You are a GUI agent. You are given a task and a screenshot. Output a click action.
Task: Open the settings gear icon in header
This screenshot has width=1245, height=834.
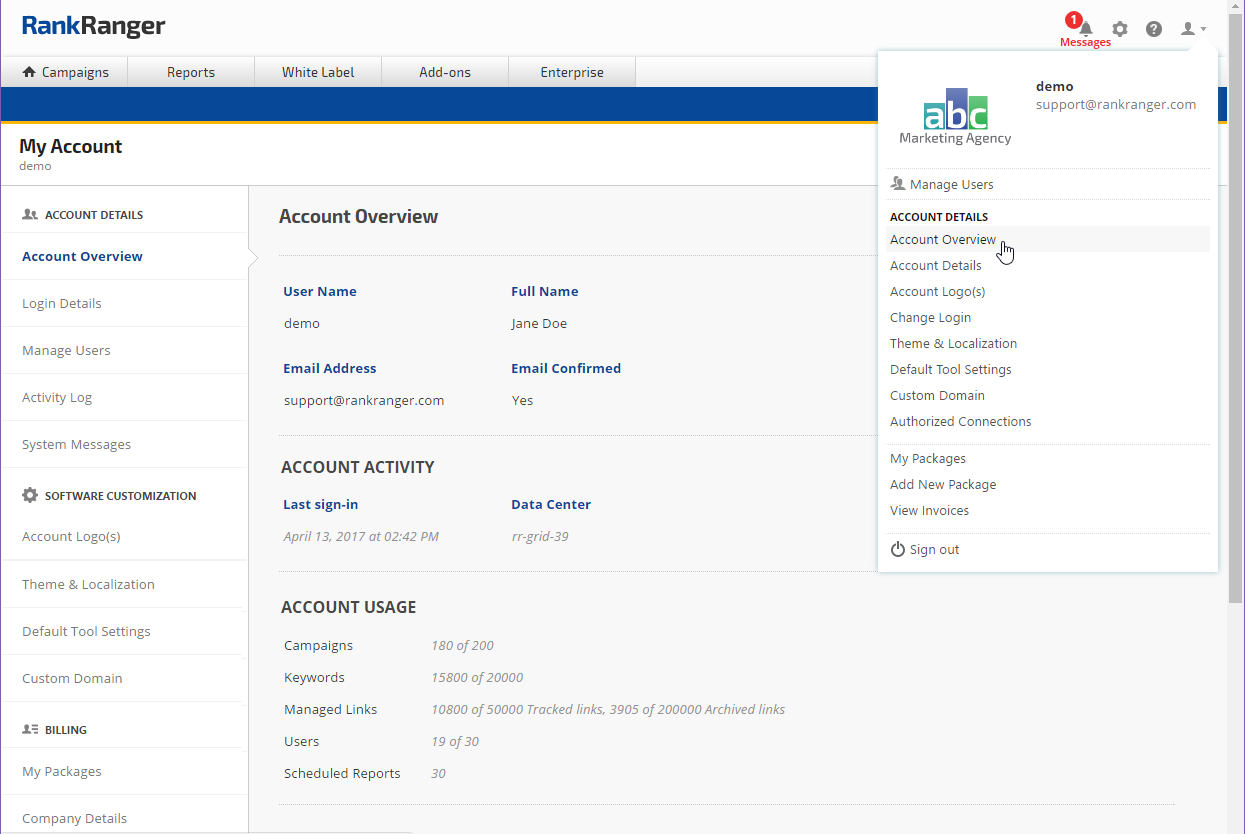click(1120, 29)
